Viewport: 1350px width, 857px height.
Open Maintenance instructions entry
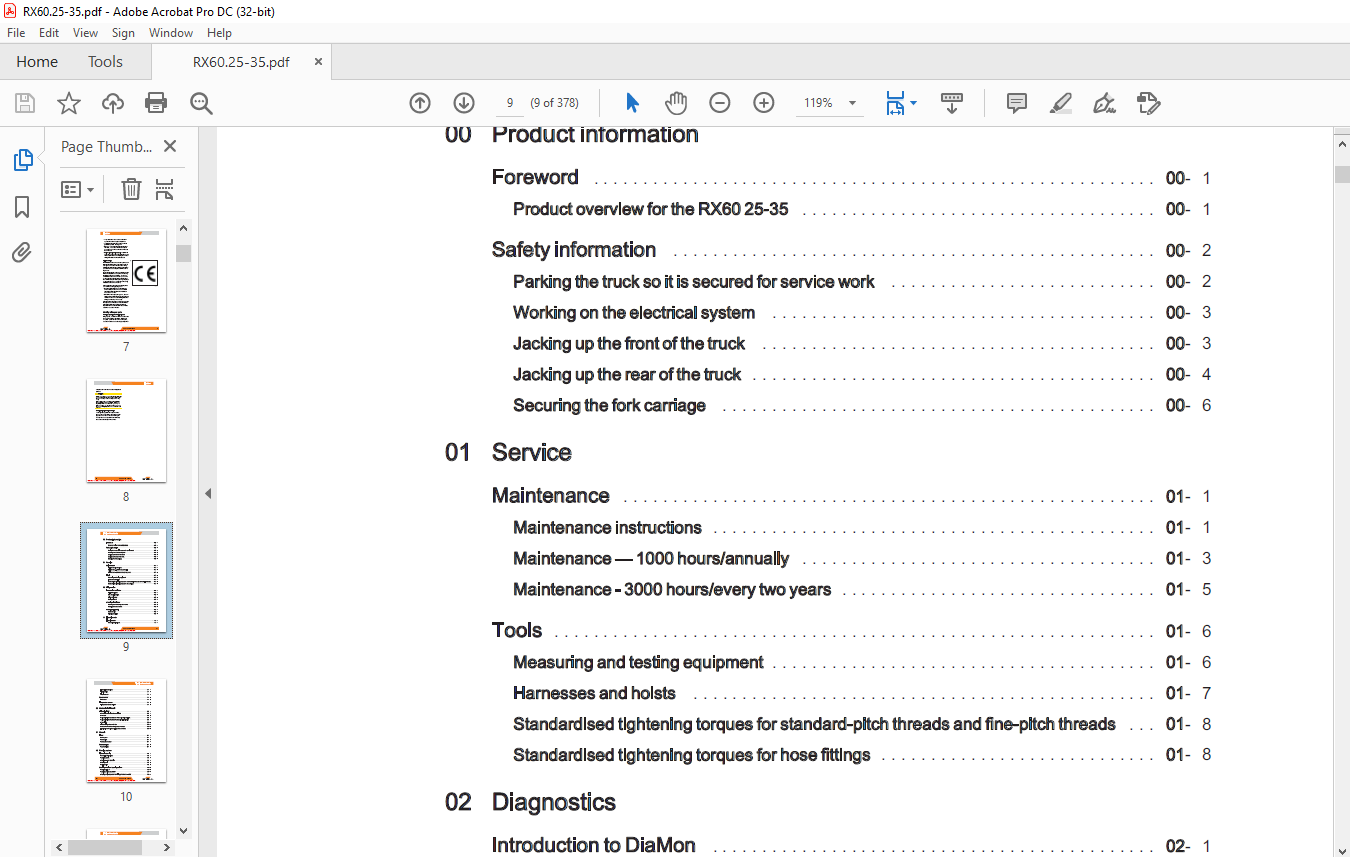pyautogui.click(x=607, y=527)
